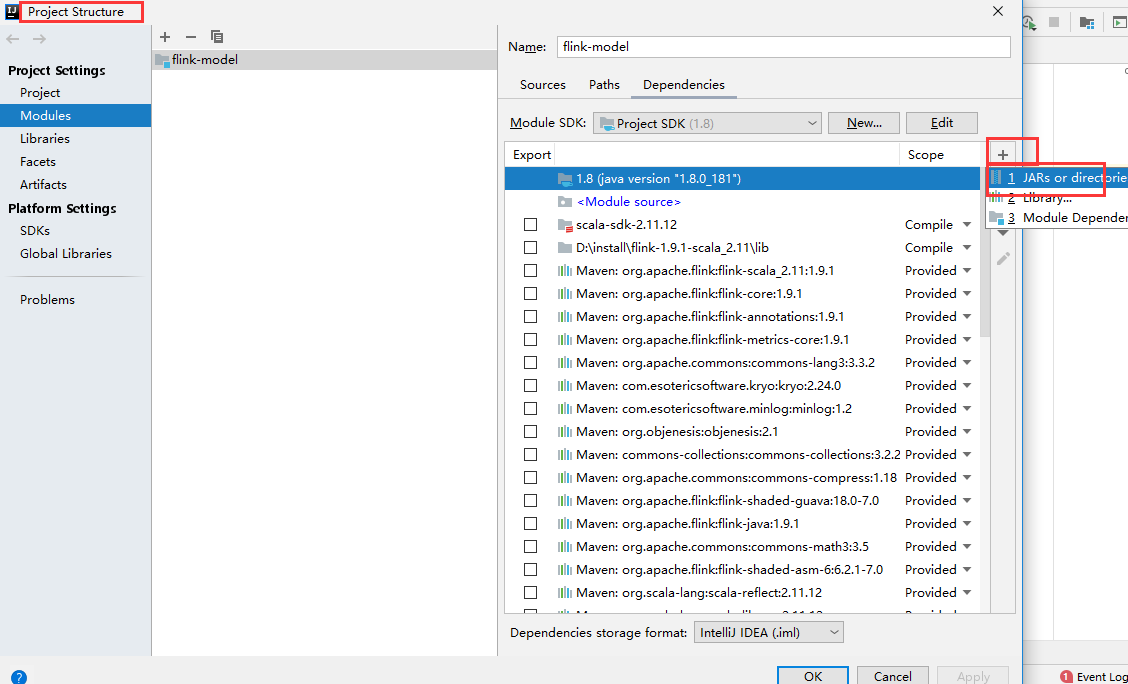Image resolution: width=1128 pixels, height=684 pixels.
Task: Click the run window icon in IDE toolbar
Action: coord(1120,23)
